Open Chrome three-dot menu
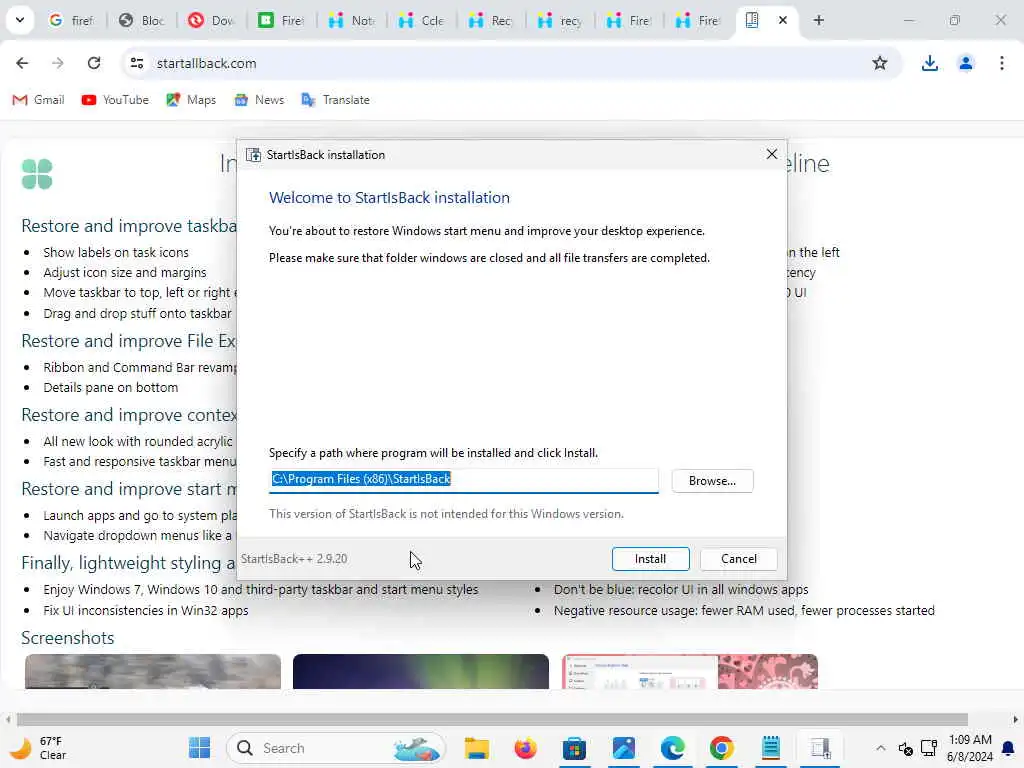1024x768 pixels. coord(1002,63)
